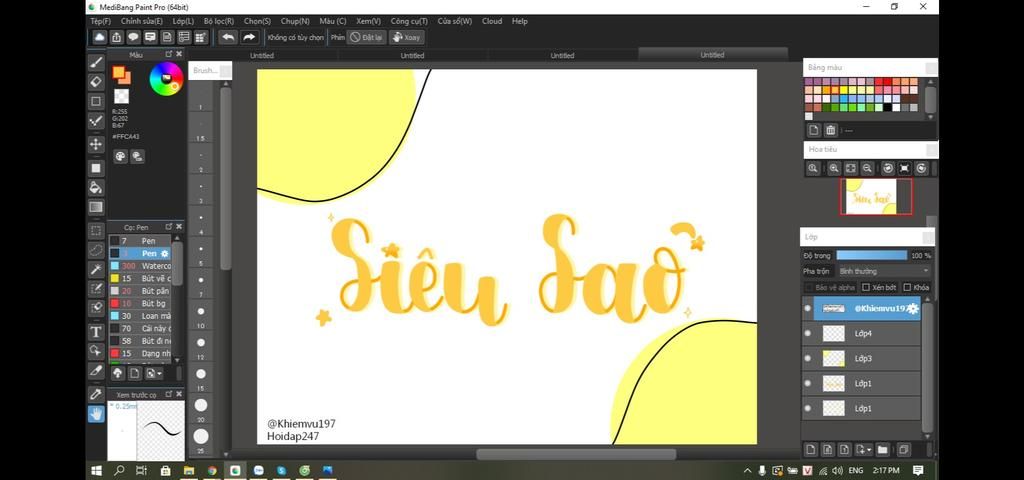
Task: Open the Pha trộn blend mode dropdown
Action: coord(884,271)
